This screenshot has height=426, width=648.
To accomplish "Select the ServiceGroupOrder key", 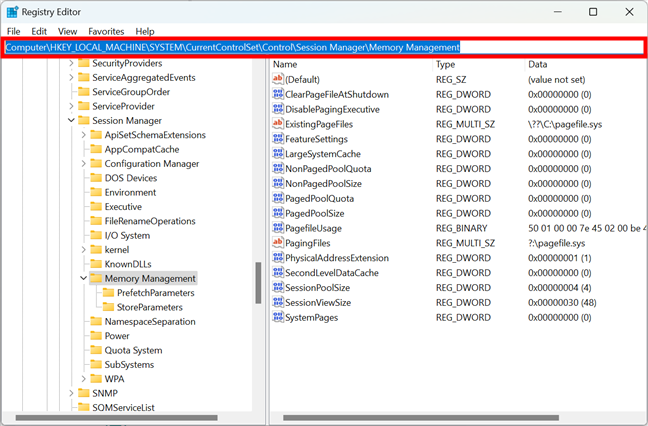I will (x=131, y=92).
